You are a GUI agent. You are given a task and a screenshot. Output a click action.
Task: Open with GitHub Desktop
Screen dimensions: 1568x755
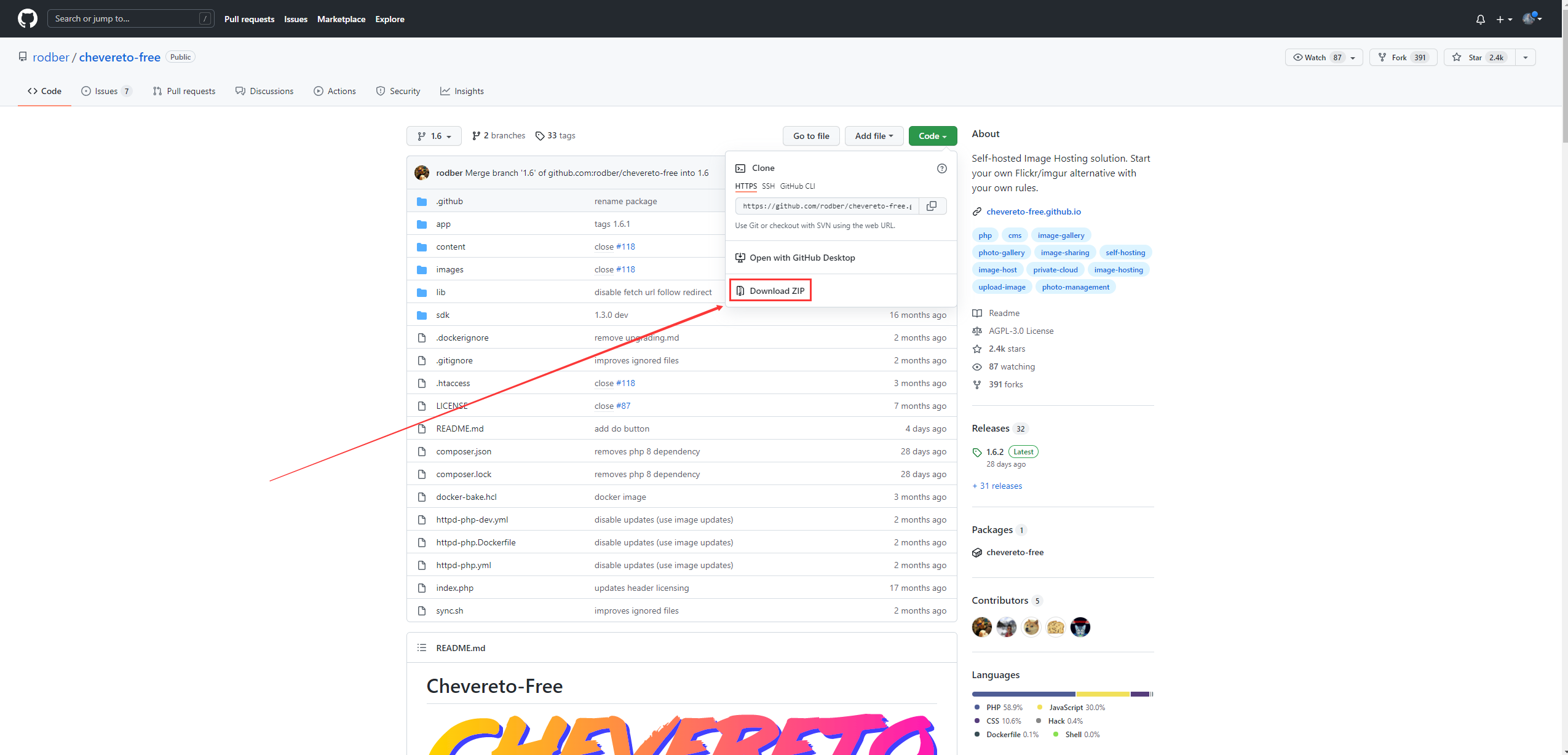(x=796, y=258)
